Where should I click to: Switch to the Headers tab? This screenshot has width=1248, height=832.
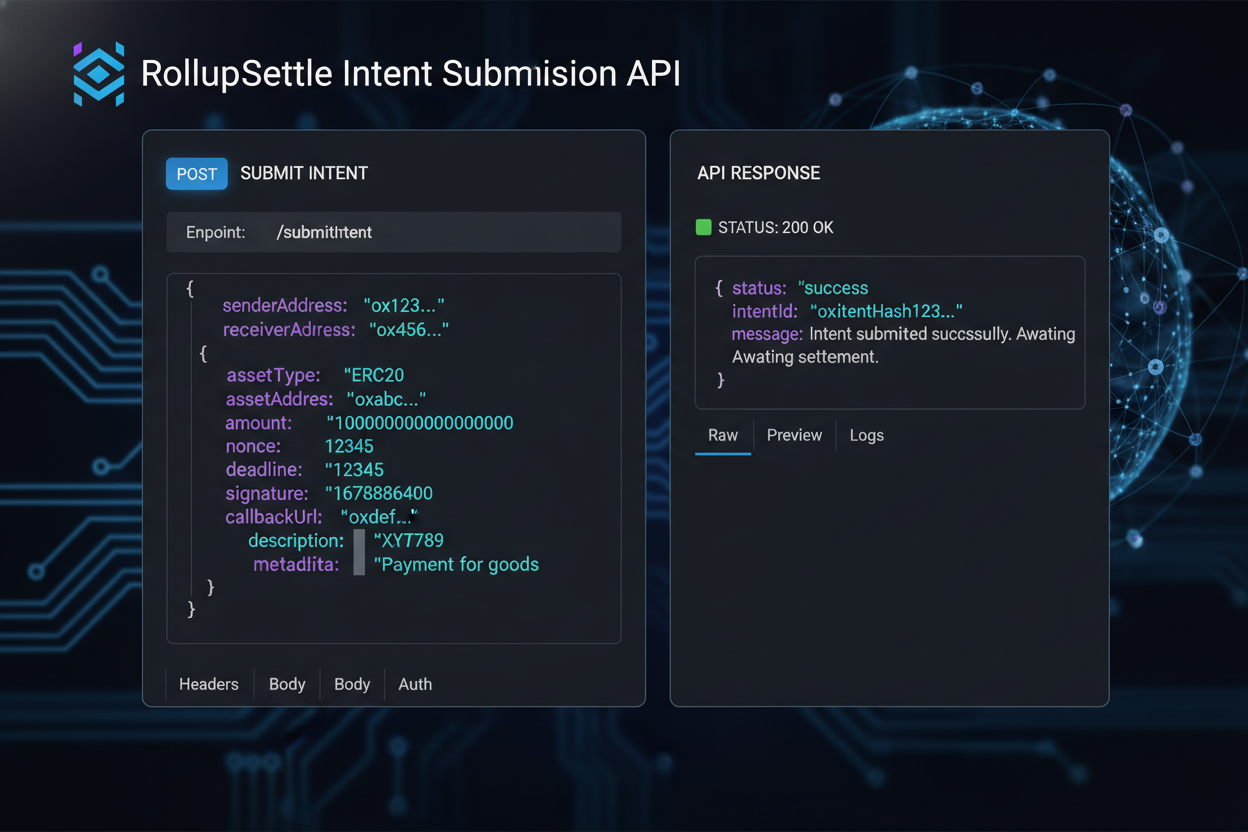208,684
